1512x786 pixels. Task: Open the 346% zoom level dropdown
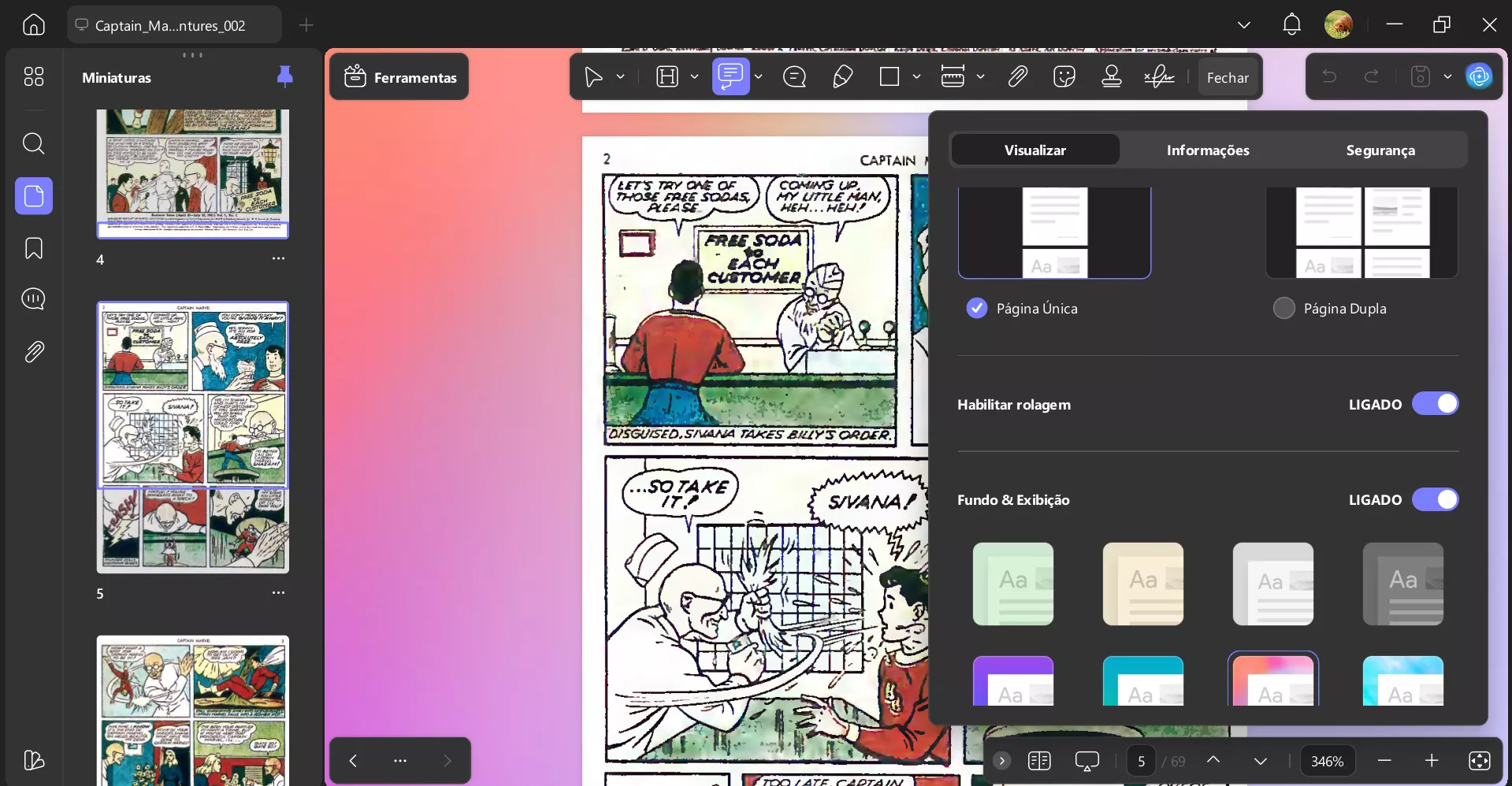[1327, 761]
